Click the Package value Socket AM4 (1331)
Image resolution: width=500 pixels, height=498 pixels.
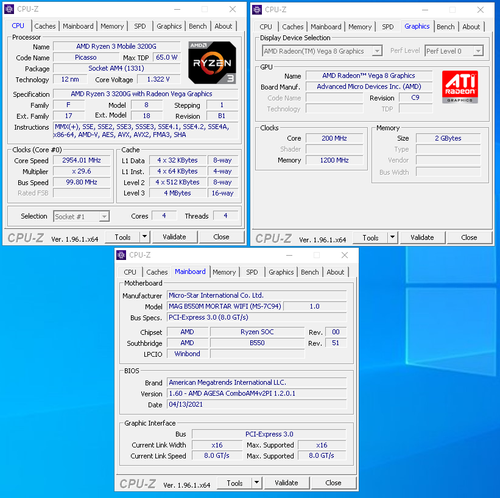pos(116,68)
